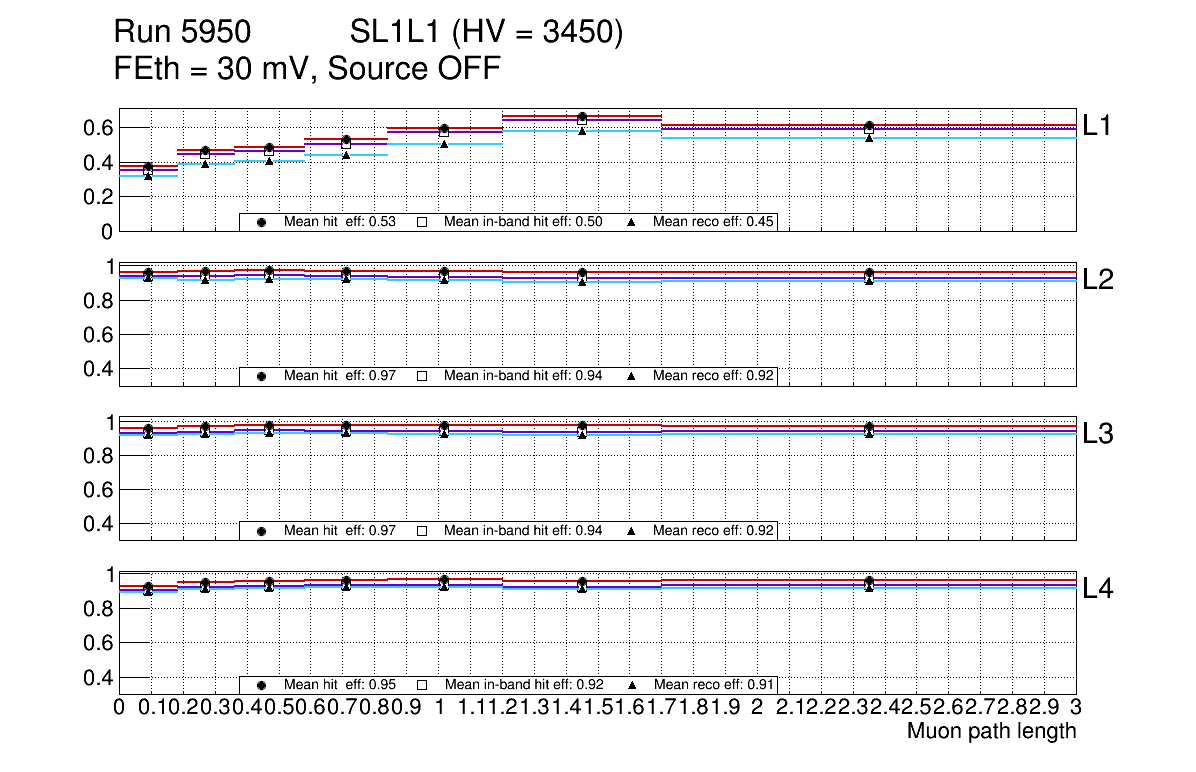Click the rightmost data point in panel L1

pyautogui.click(x=869, y=127)
